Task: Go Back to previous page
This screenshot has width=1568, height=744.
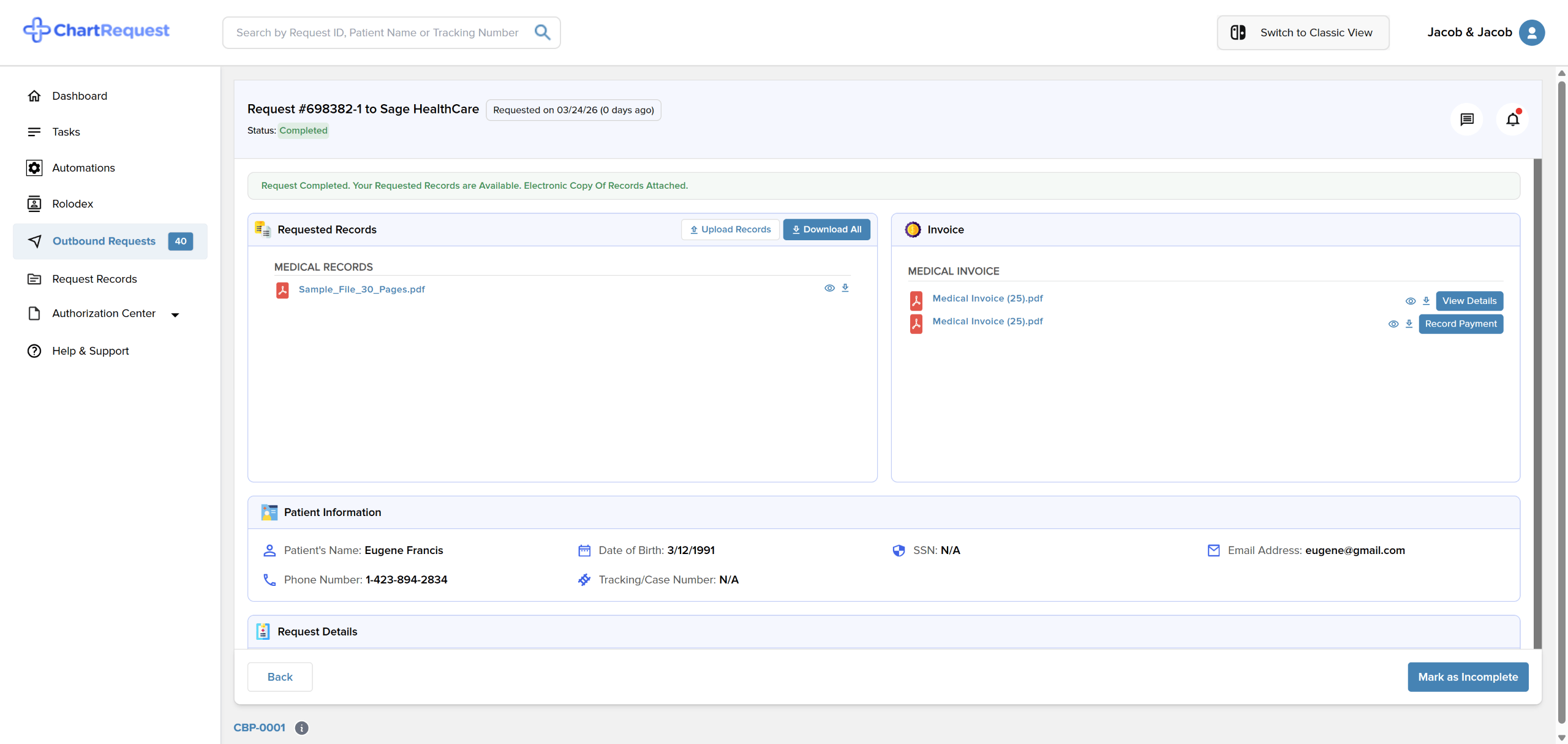Action: coord(280,677)
